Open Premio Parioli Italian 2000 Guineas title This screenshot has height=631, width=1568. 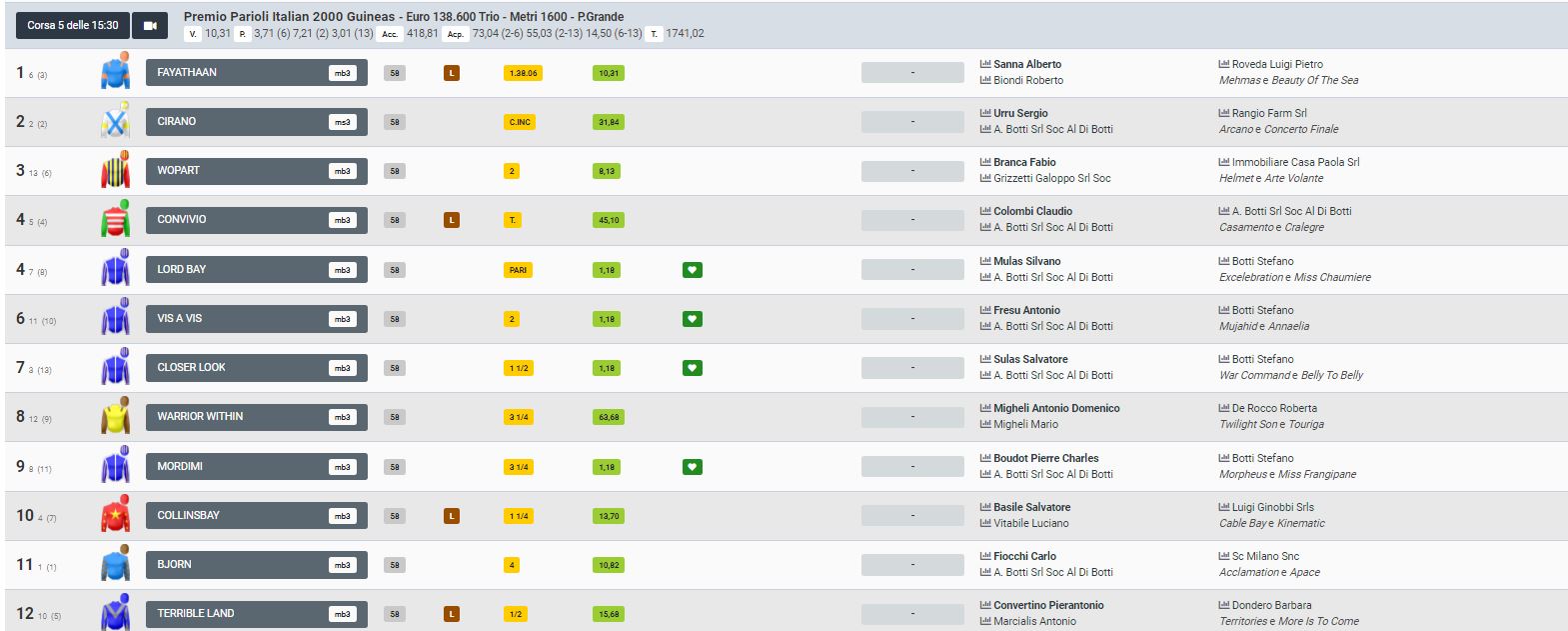coord(404,17)
